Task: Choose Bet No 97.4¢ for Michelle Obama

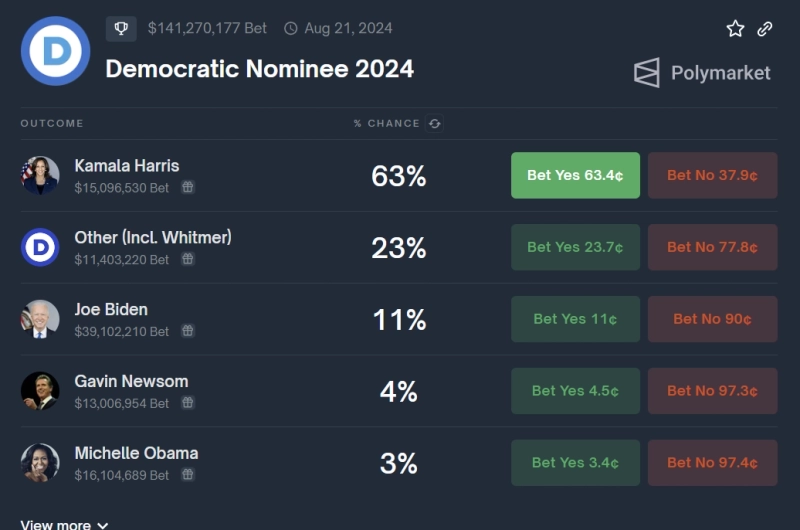Action: 712,463
